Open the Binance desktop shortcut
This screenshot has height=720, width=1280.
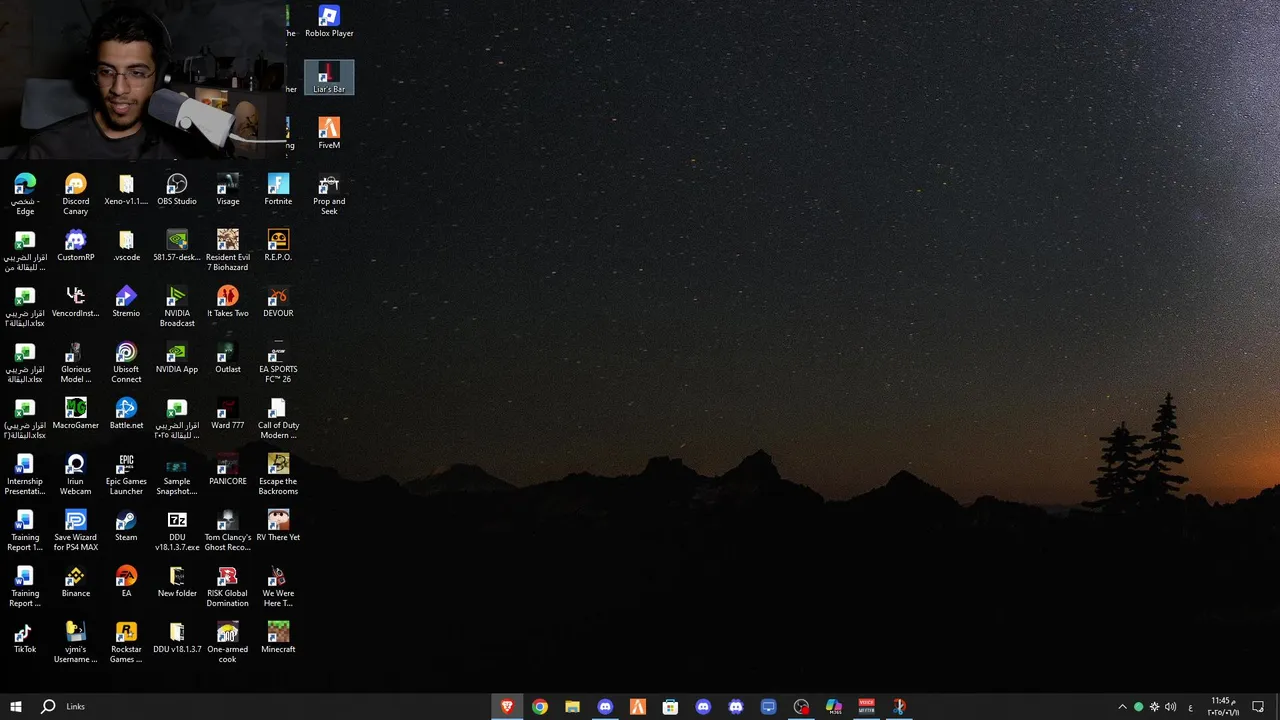(76, 581)
